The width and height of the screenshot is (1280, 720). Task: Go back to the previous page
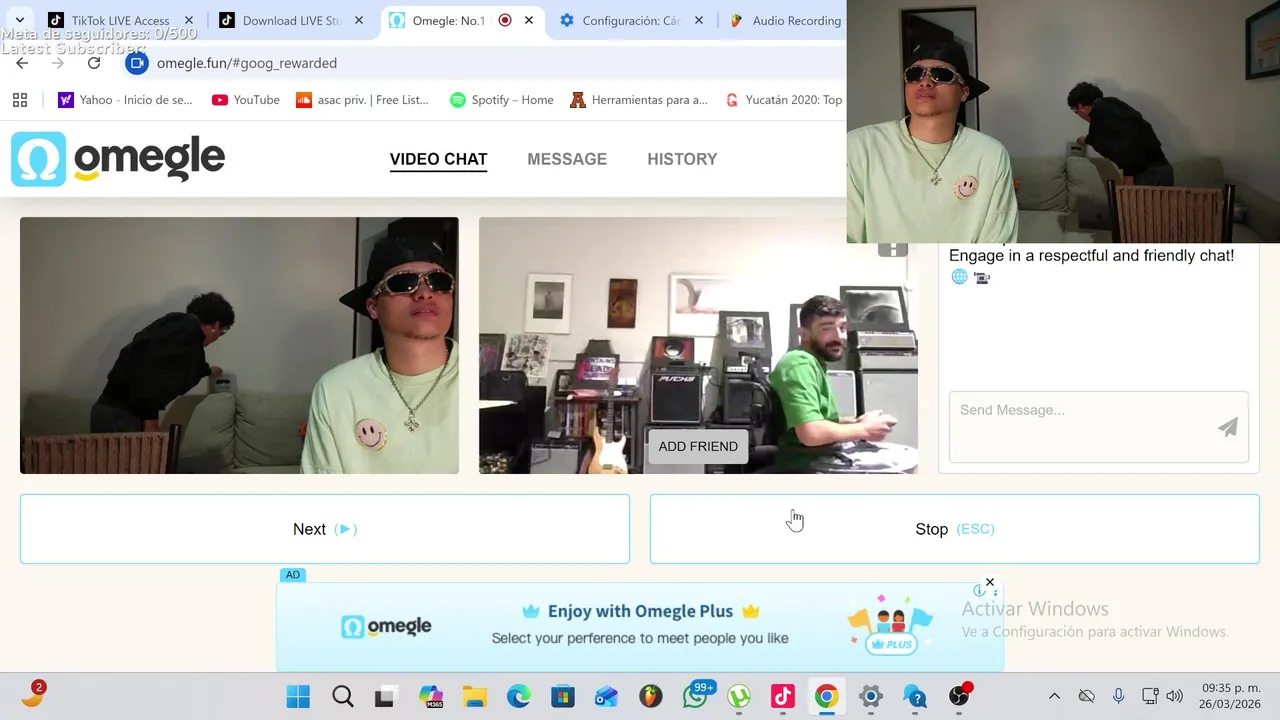(22, 63)
